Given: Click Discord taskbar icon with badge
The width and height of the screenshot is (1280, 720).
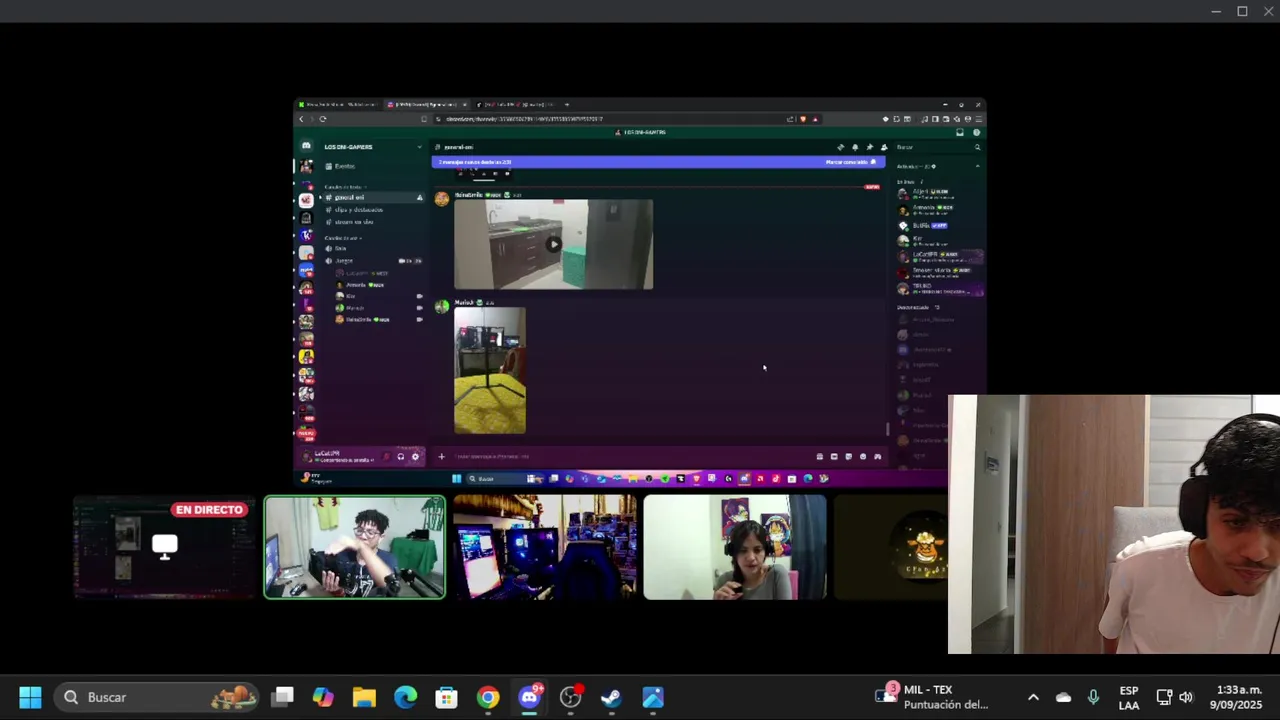Looking at the screenshot, I should point(530,697).
